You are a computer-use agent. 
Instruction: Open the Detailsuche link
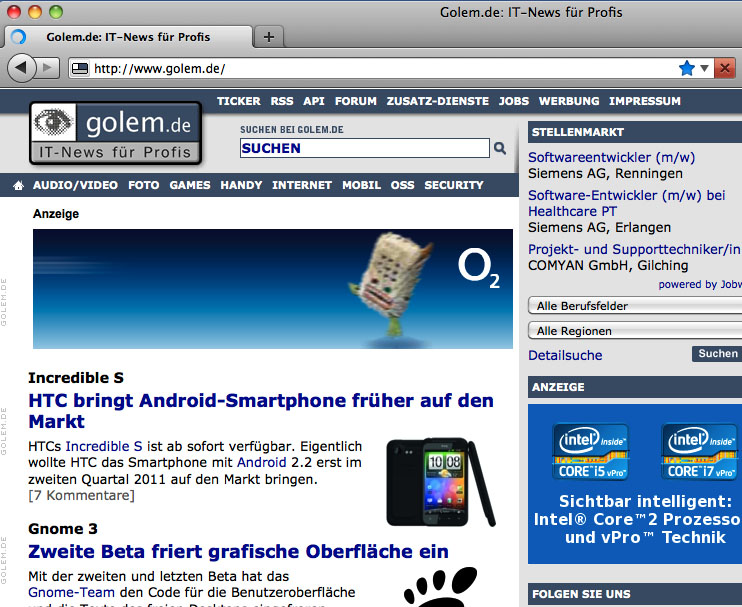pos(565,355)
